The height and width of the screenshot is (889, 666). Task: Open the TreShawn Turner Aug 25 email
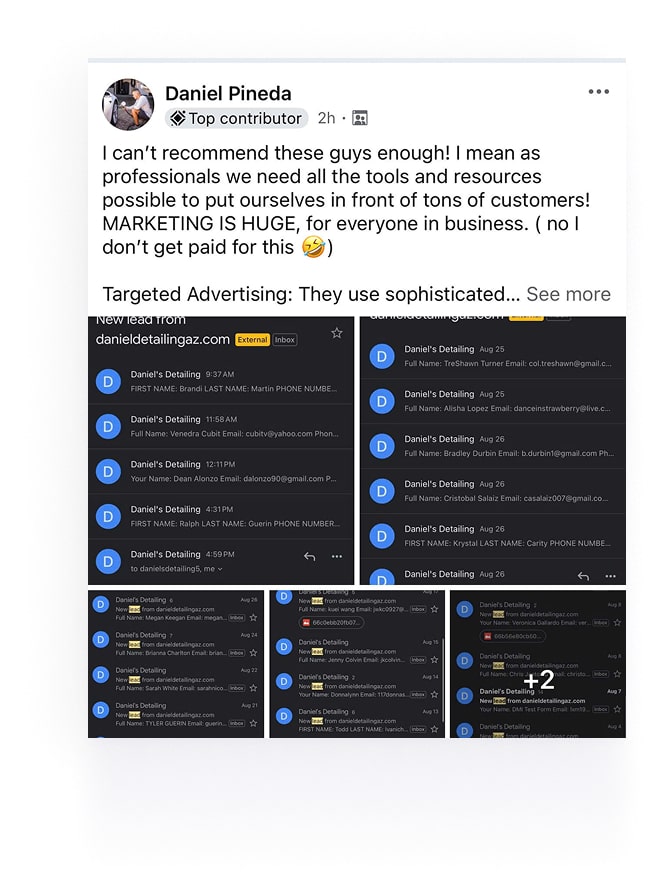[x=493, y=356]
